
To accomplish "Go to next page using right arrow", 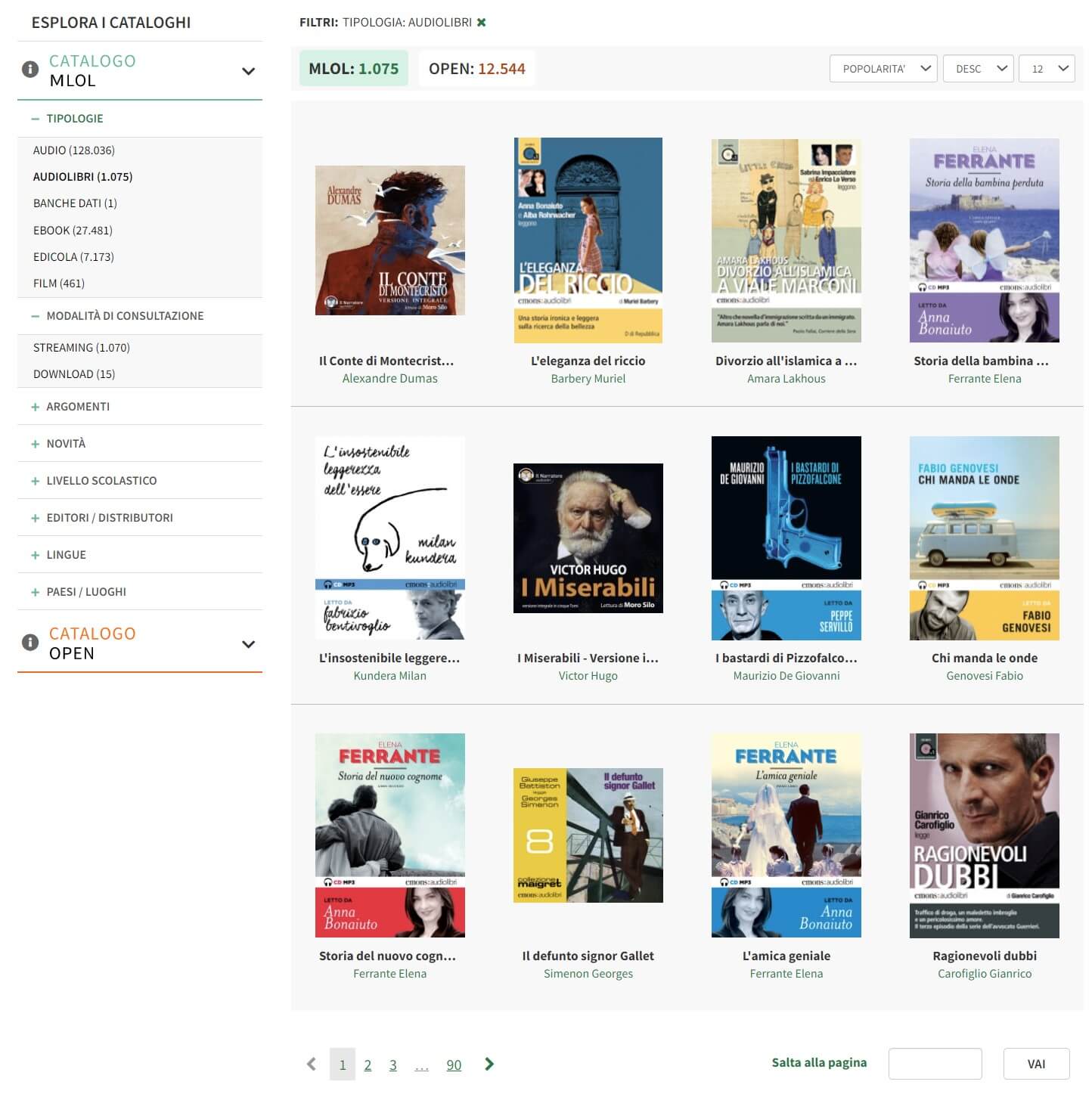I will [489, 1065].
